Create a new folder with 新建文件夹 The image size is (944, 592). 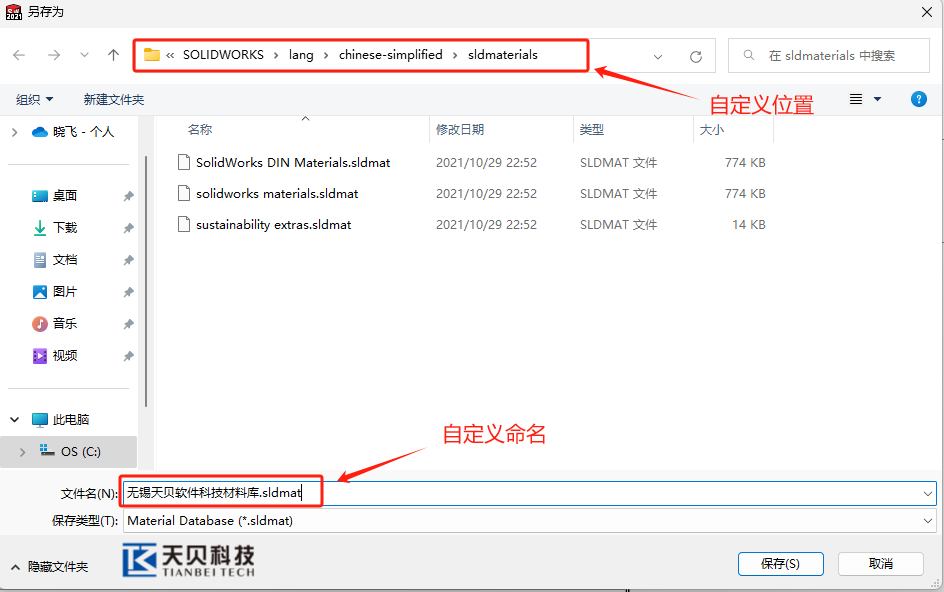click(114, 99)
